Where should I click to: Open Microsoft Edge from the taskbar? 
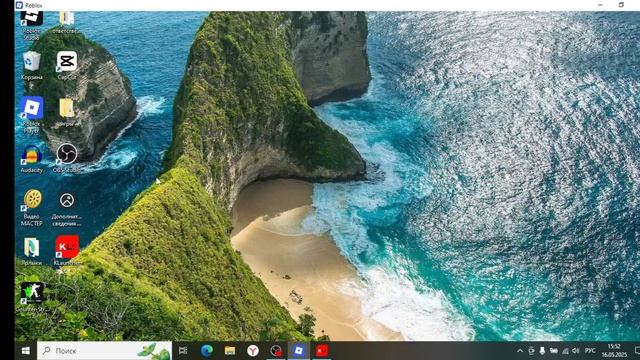207,351
